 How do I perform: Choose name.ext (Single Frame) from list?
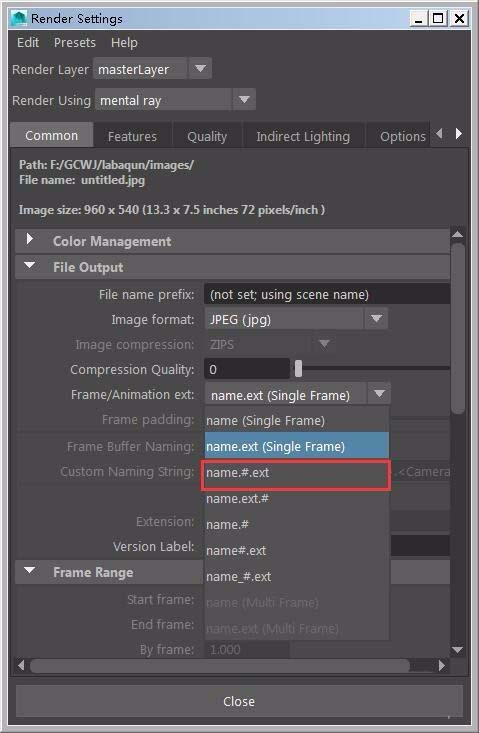click(297, 446)
